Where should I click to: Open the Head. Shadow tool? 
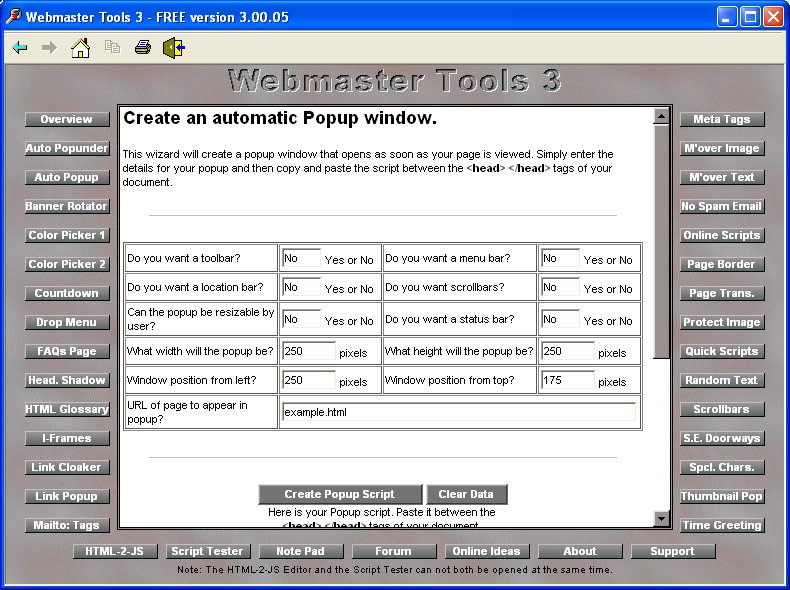(67, 380)
